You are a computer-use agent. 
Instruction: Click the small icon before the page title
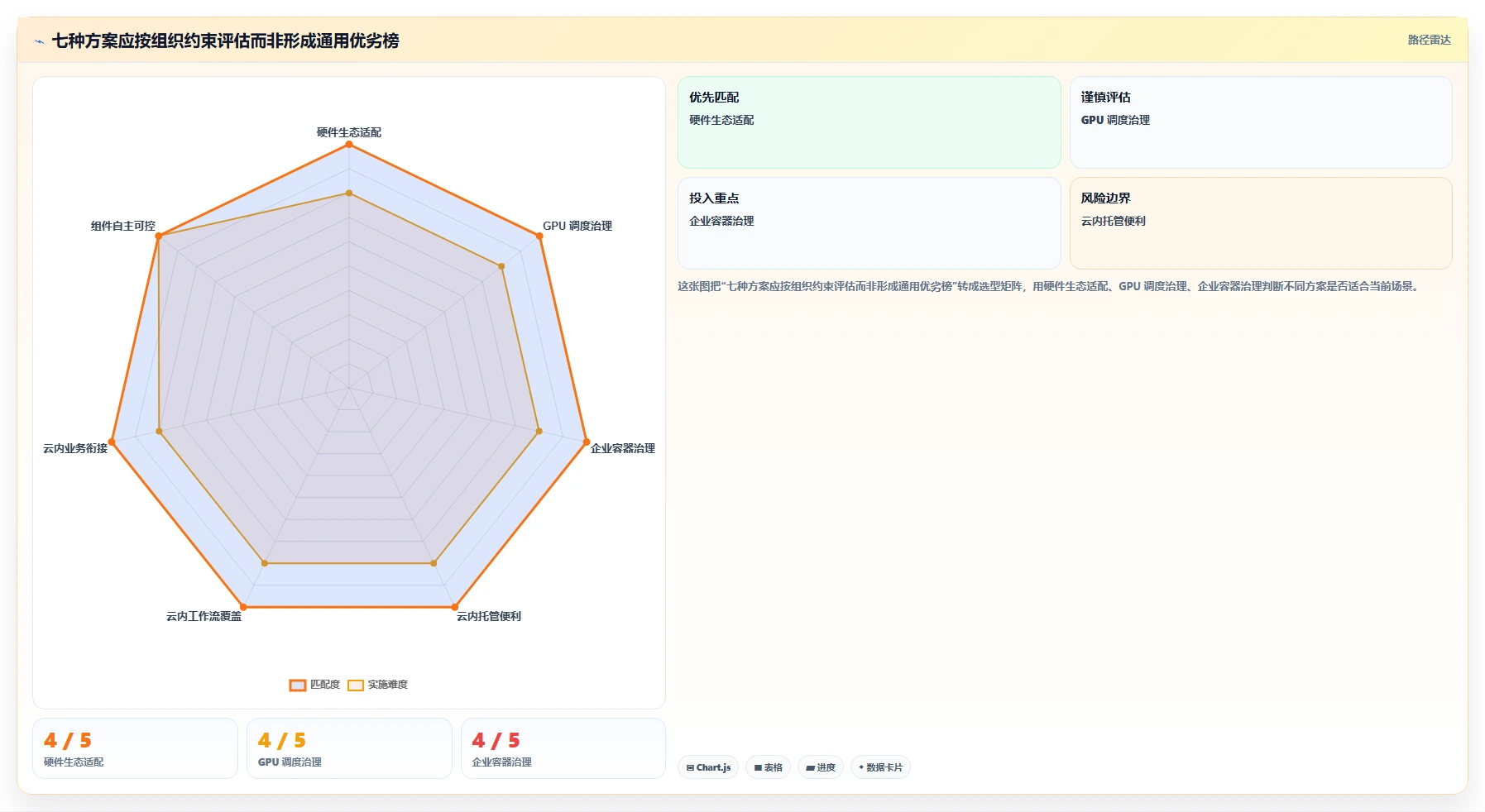tap(39, 41)
